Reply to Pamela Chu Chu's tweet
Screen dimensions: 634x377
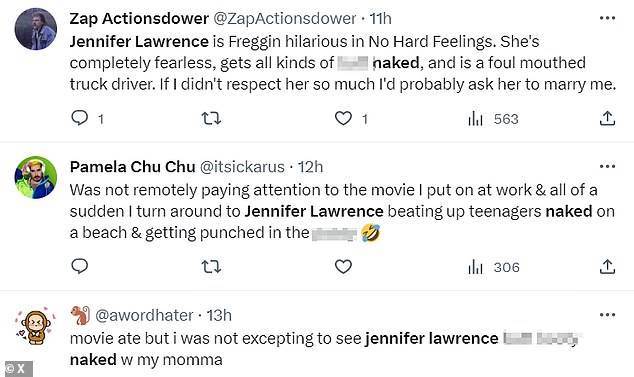80,267
